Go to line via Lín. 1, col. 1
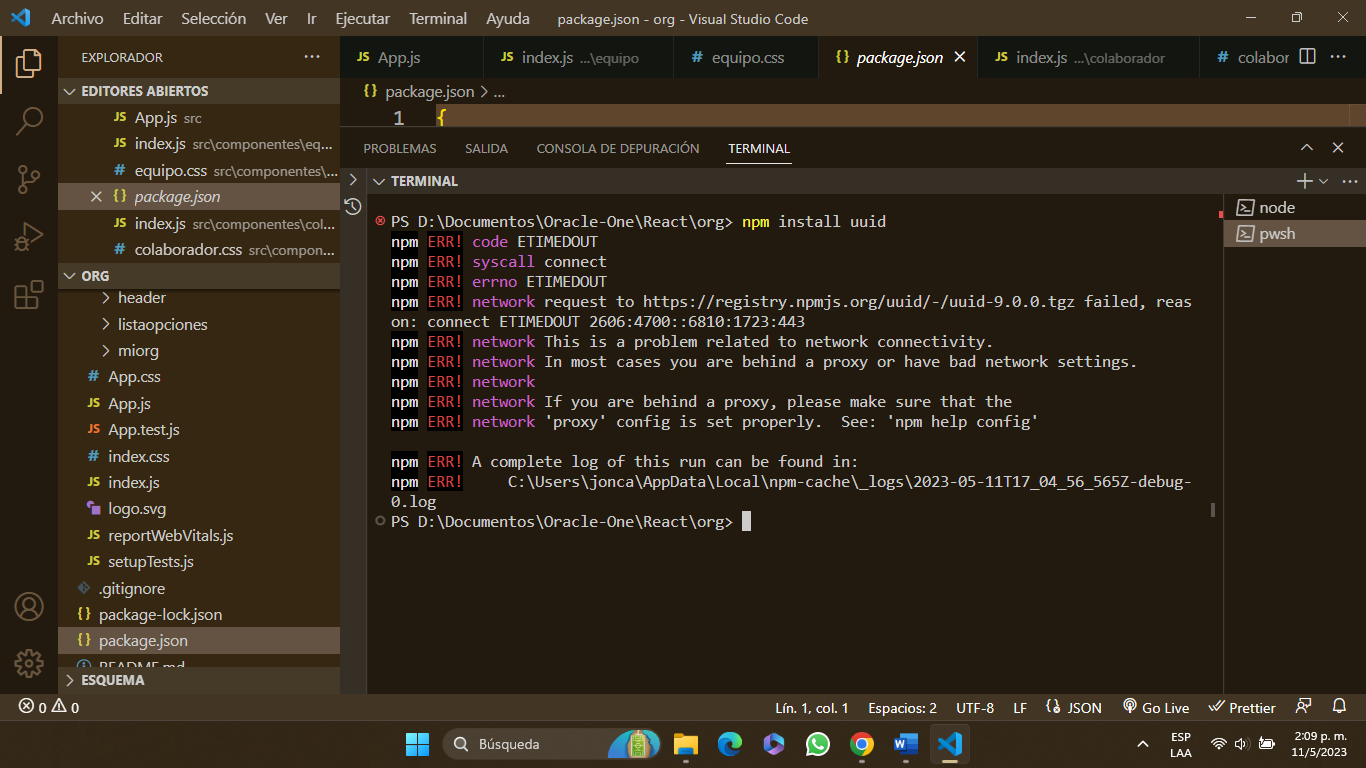Viewport: 1366px width, 768px height. [x=812, y=708]
